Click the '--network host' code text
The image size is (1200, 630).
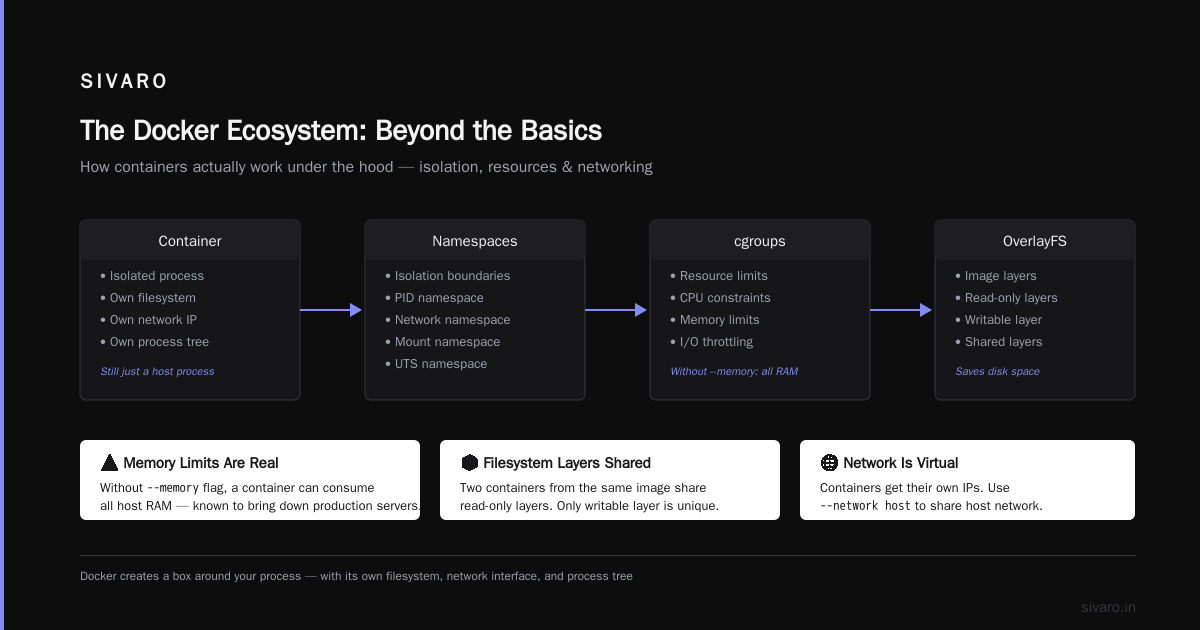click(x=865, y=506)
